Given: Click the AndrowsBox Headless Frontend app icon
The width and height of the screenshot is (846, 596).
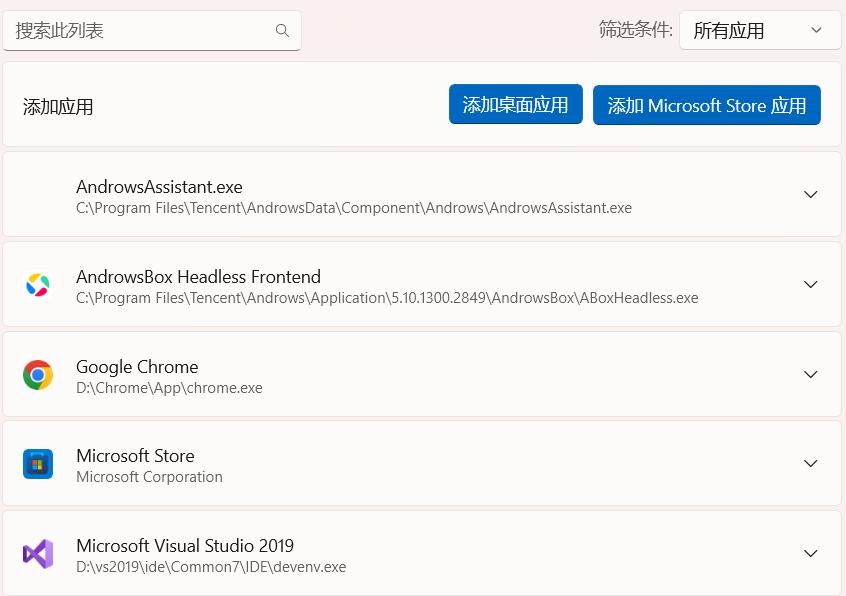Looking at the screenshot, I should pyautogui.click(x=38, y=284).
